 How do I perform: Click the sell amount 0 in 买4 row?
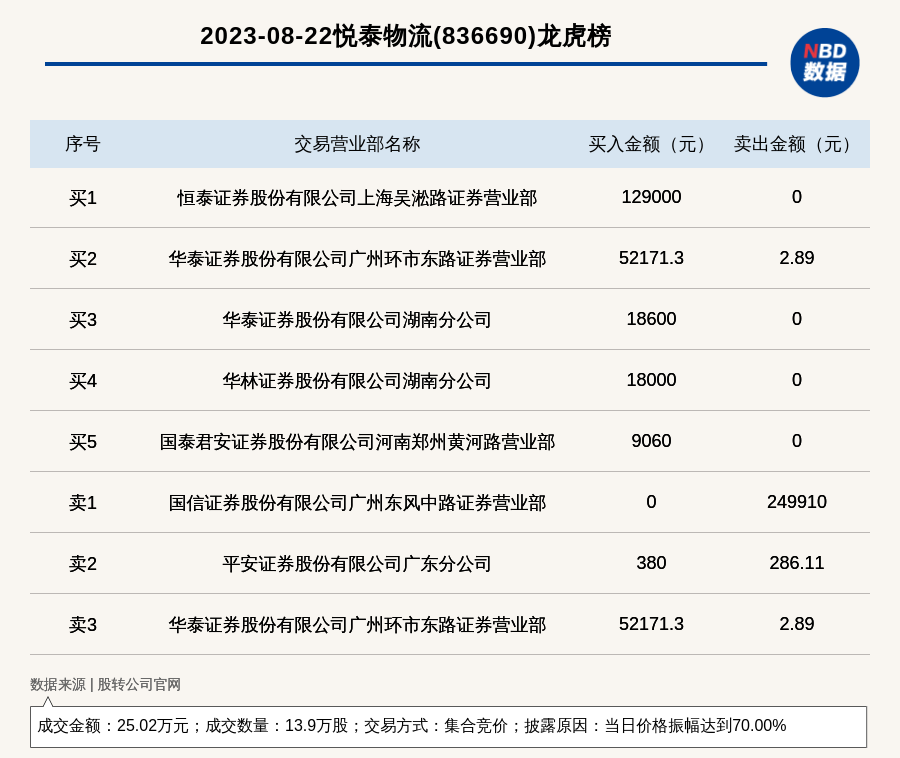tap(796, 379)
